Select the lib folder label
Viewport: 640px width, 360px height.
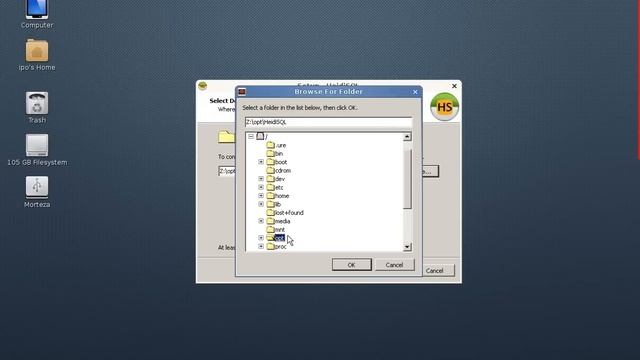tap(278, 204)
